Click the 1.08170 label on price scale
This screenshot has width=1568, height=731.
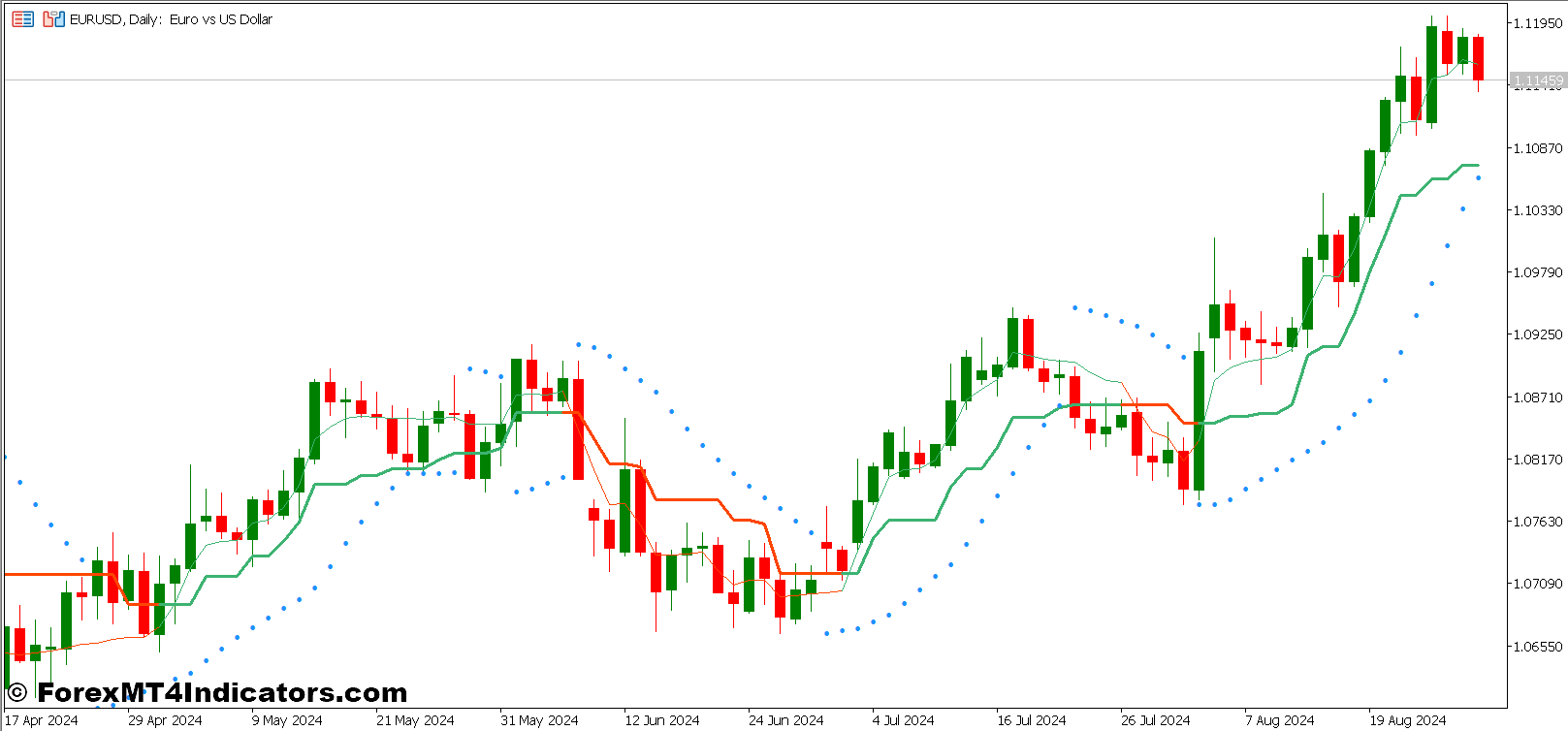click(1538, 460)
